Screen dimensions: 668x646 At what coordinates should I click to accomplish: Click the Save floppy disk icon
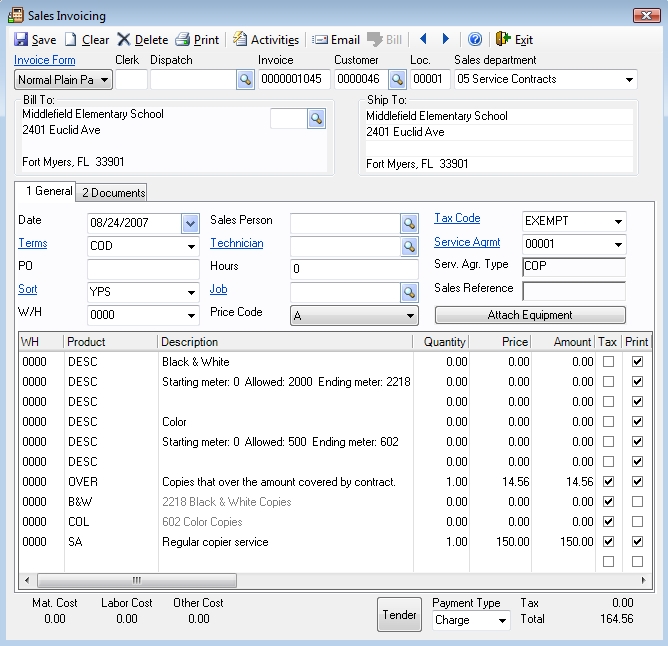click(20, 40)
